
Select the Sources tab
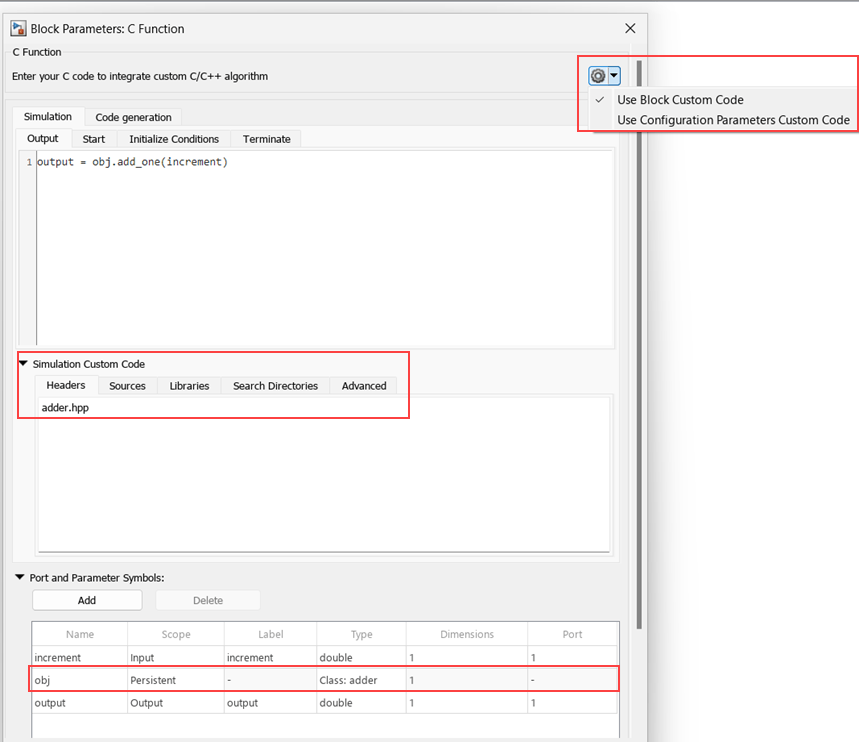[x=127, y=386]
